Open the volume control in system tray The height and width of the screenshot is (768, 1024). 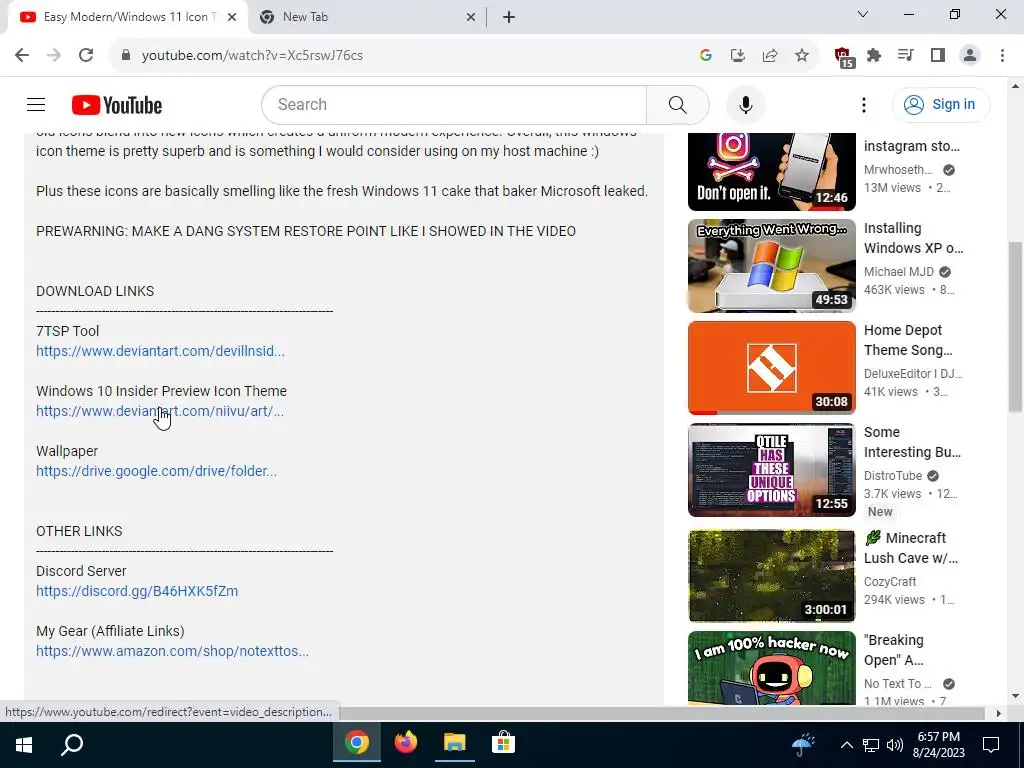click(895, 744)
